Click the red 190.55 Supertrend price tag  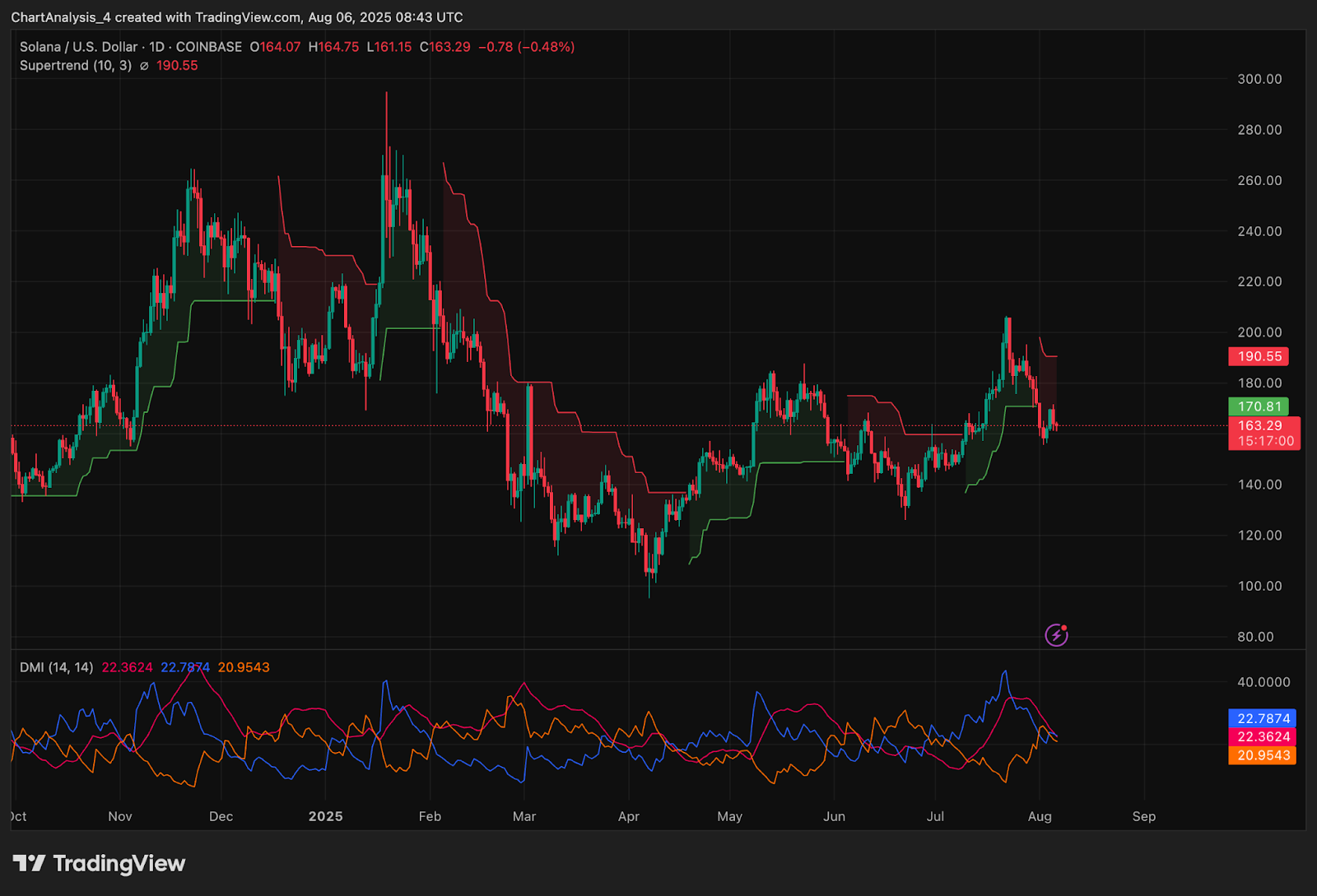pyautogui.click(x=1259, y=356)
